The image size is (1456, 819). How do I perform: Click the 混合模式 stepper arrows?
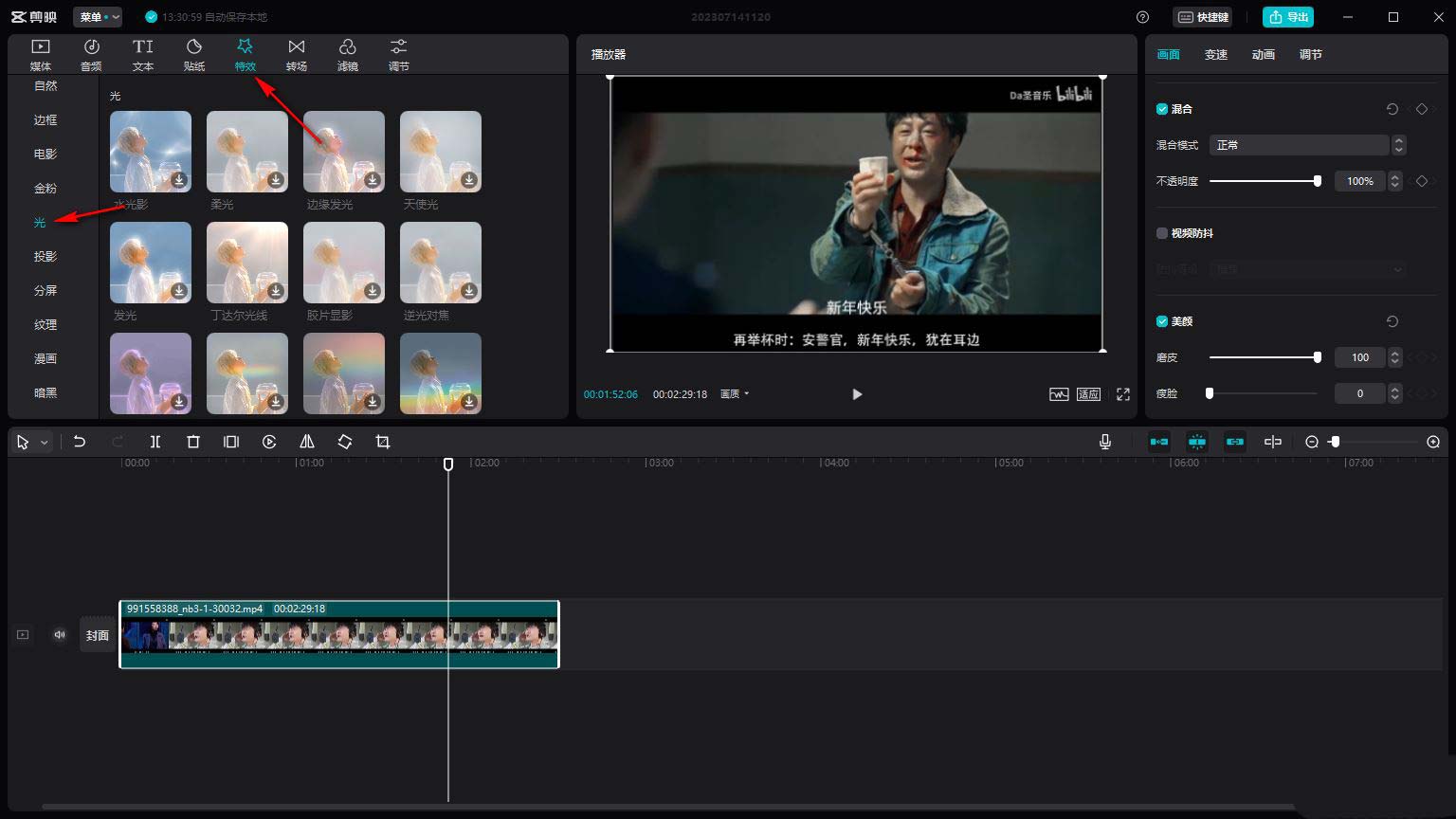1398,145
